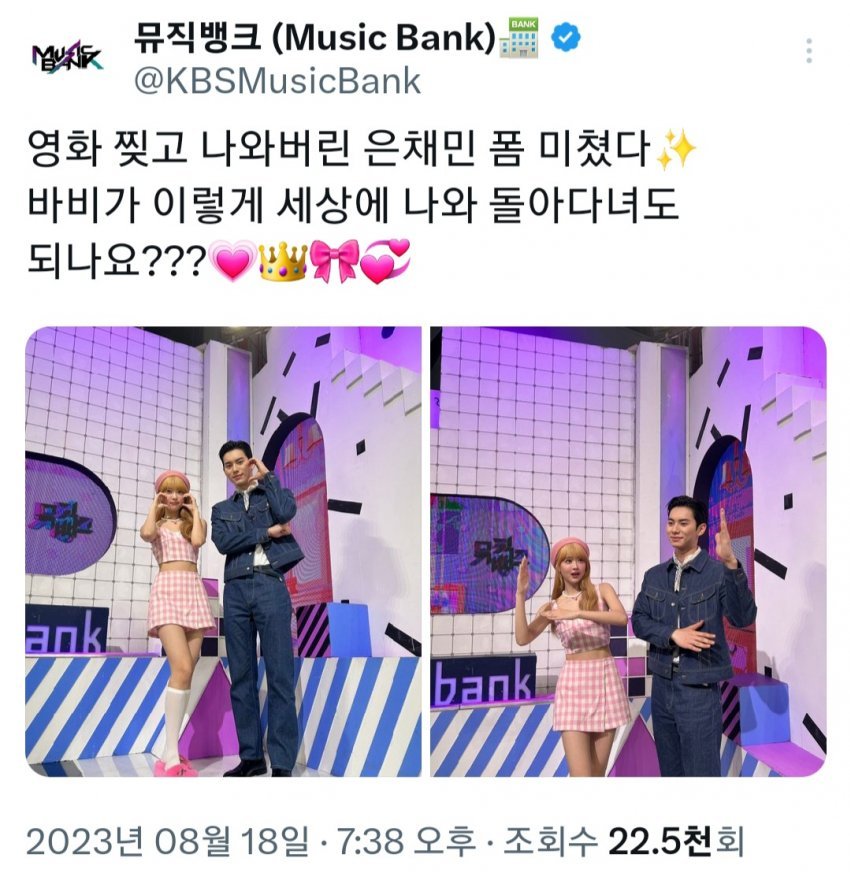Click the 뮤직뱅크 (Music Bank) display name
850x880 pixels.
pyautogui.click(x=314, y=38)
